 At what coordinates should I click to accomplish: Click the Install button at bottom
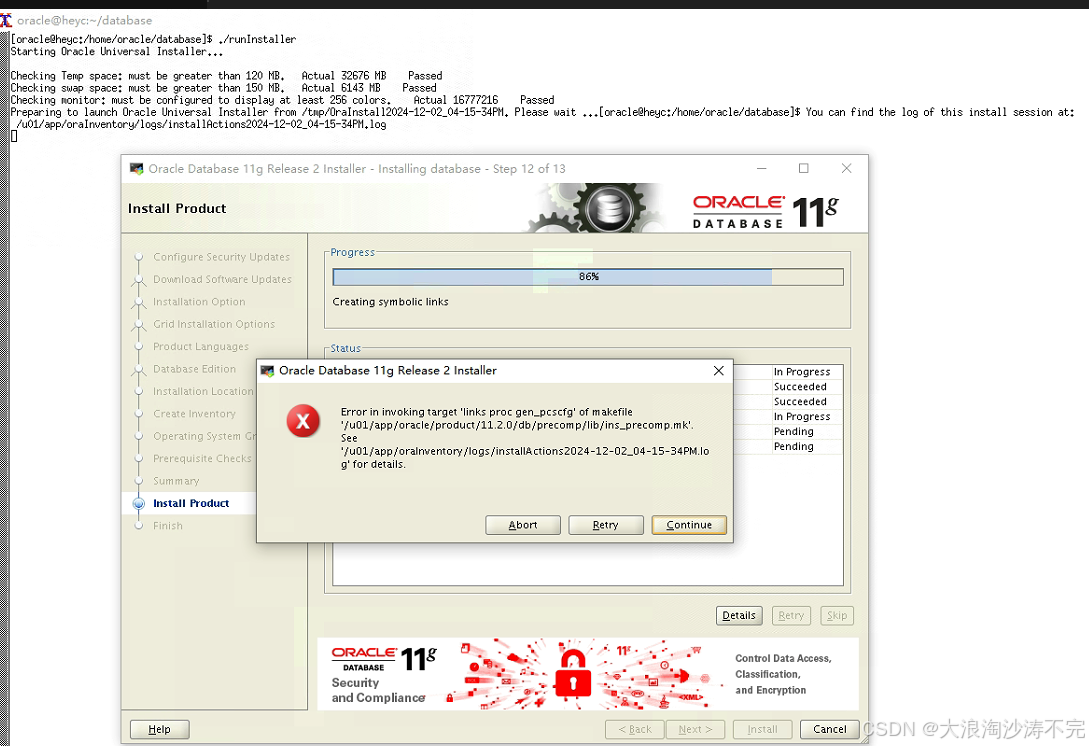762,729
